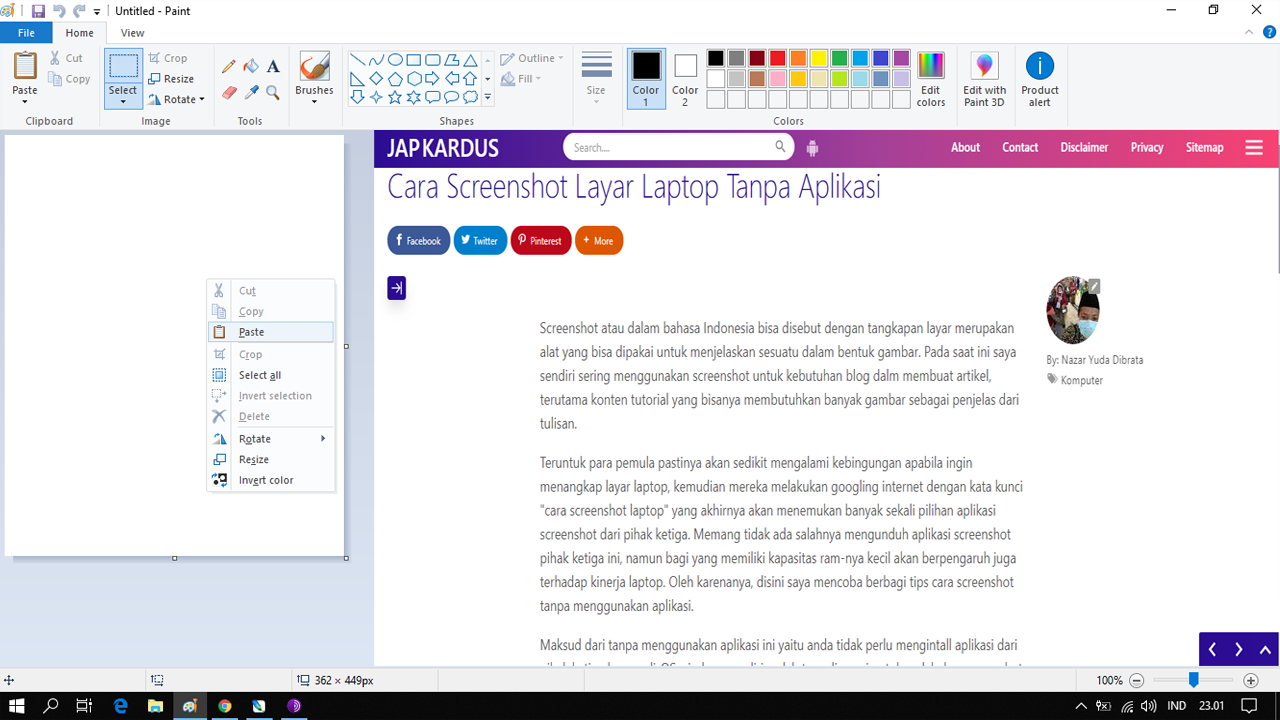Image resolution: width=1280 pixels, height=720 pixels.
Task: Open Customize Quick Access Toolbar dropdown
Action: click(x=97, y=12)
